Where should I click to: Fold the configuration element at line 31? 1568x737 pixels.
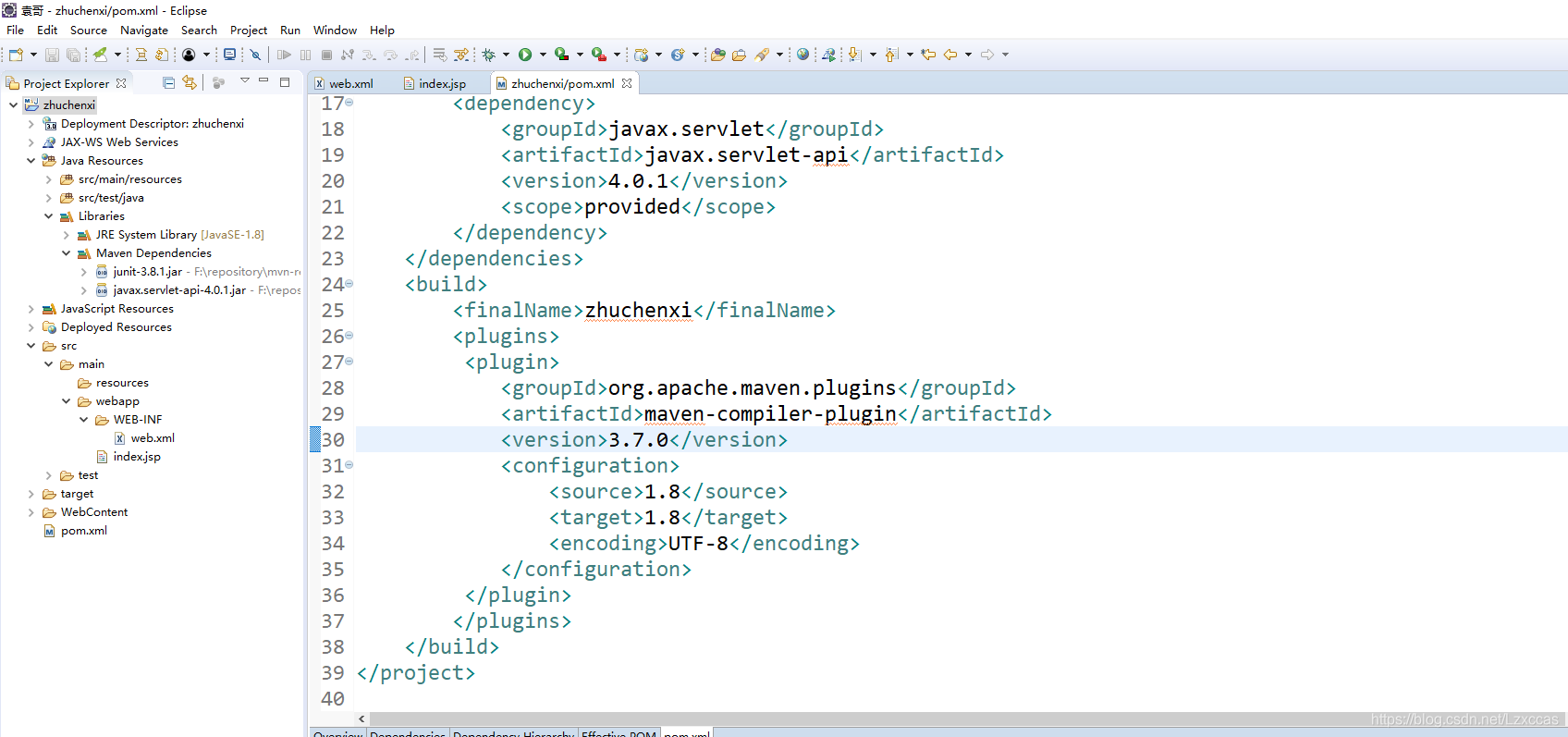(349, 465)
